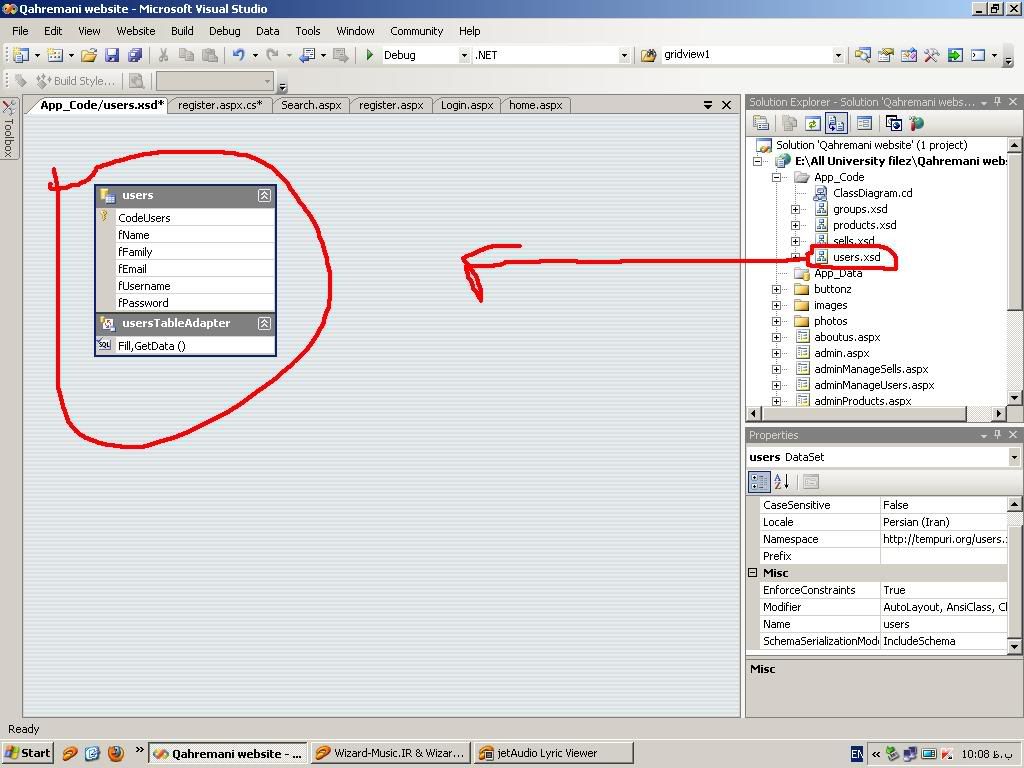Viewport: 1024px width, 768px height.
Task: Collapse the users table header
Action: pyautogui.click(x=264, y=196)
